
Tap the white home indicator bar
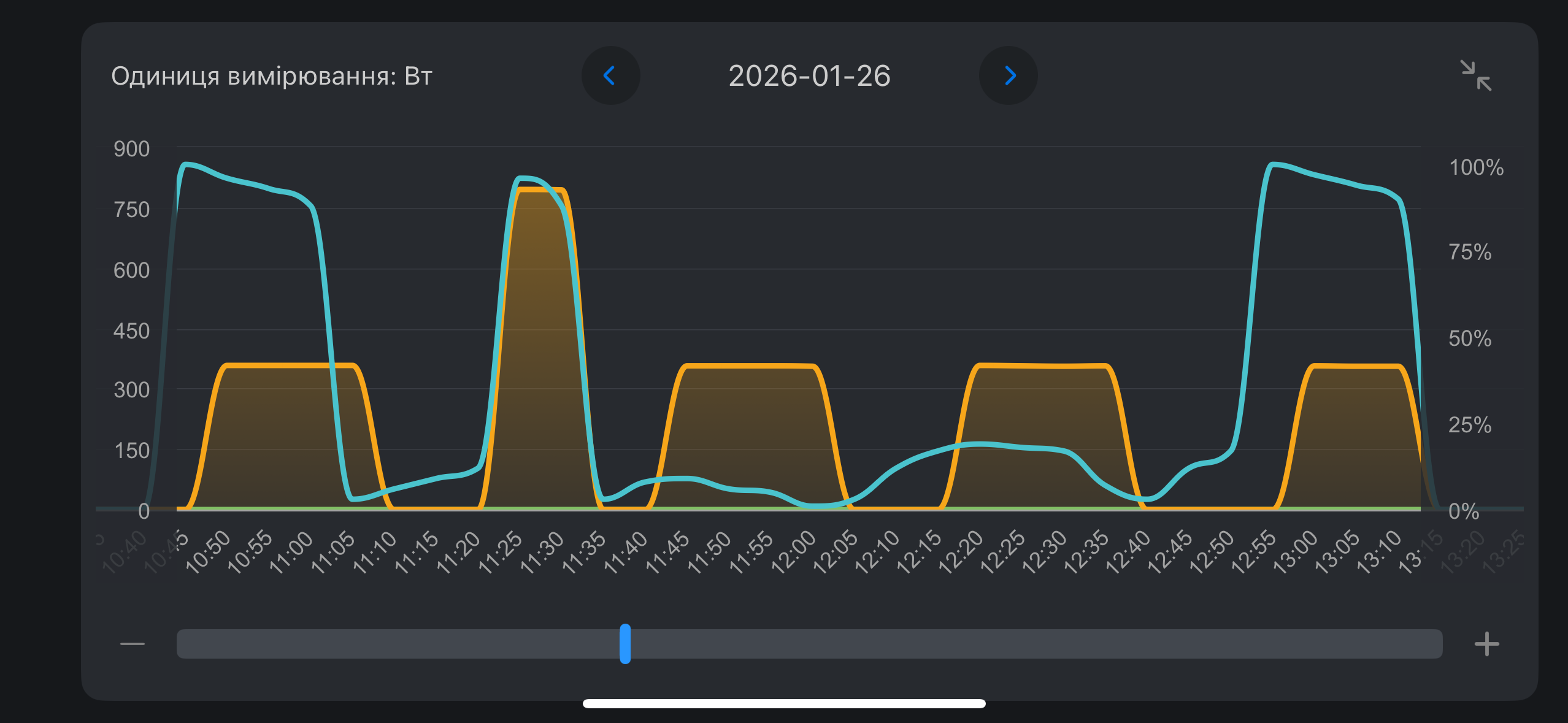click(x=784, y=703)
